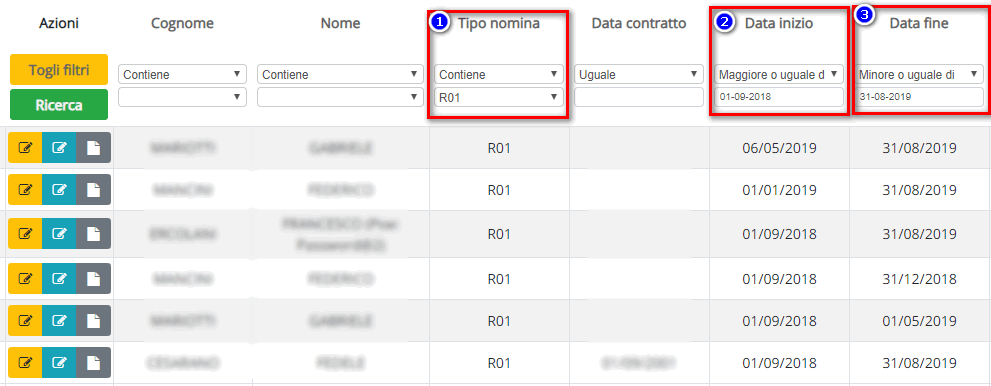The height and width of the screenshot is (386, 991).
Task: Remove filters with Togli filtri button
Action: tap(59, 69)
